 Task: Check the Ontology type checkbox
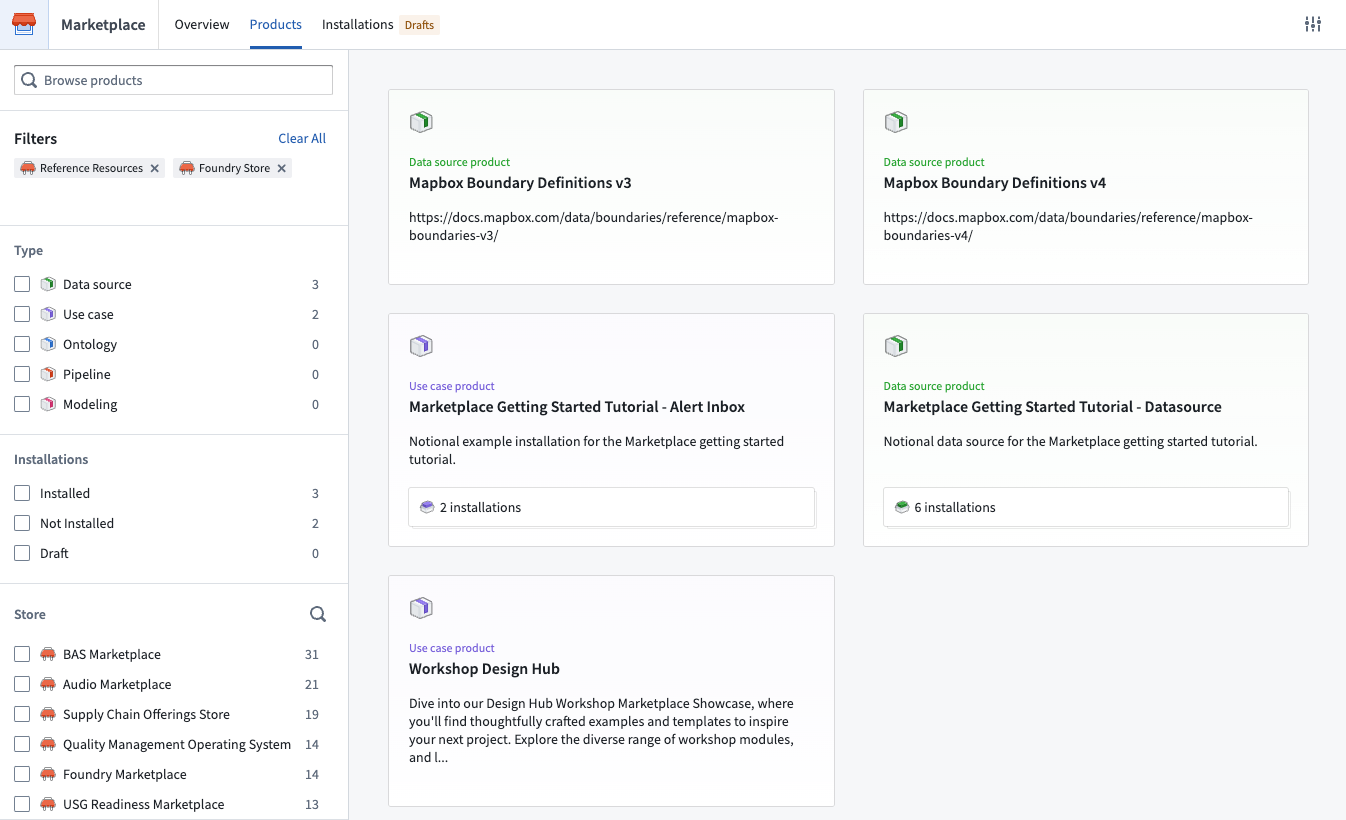click(x=22, y=344)
